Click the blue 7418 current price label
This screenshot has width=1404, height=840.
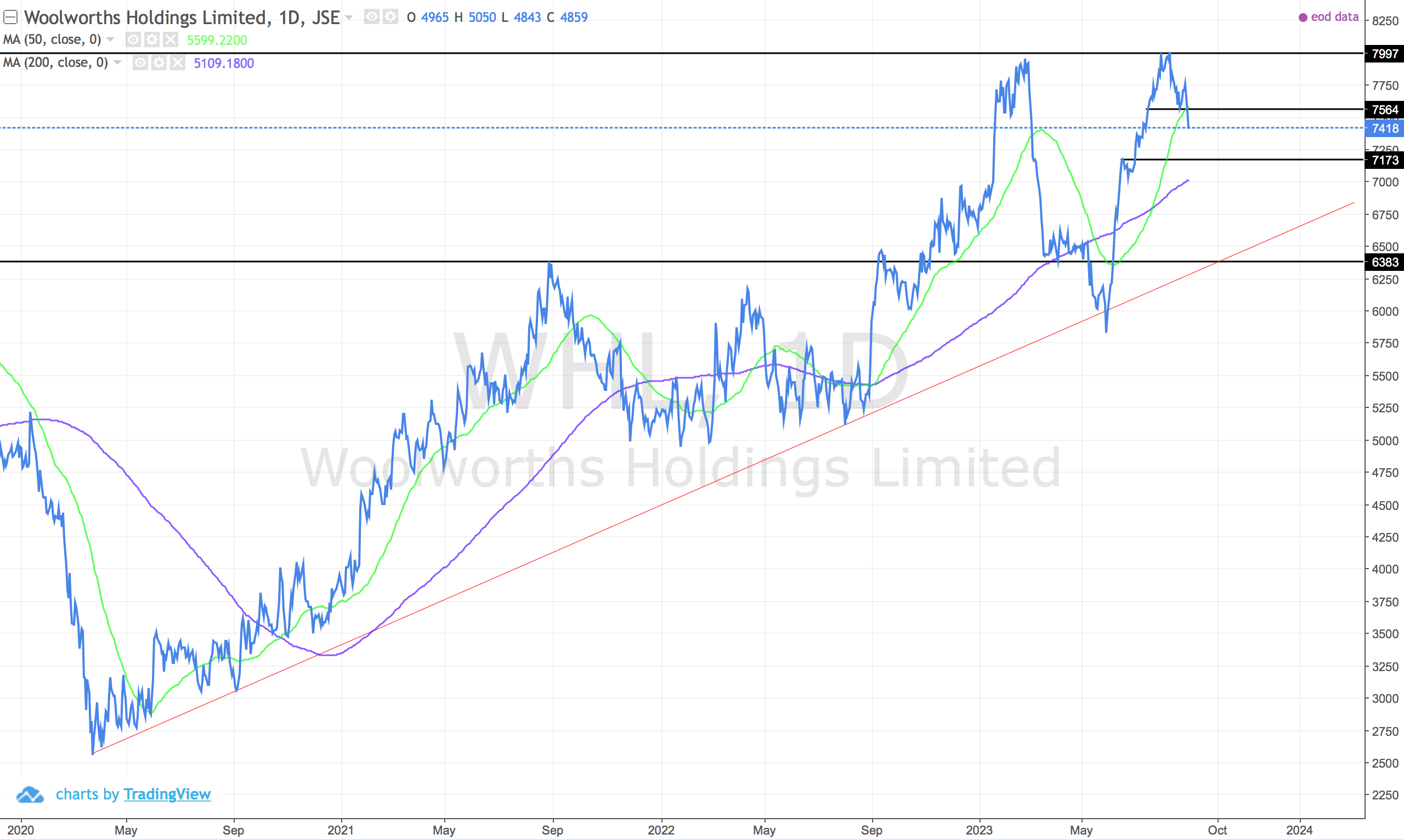[1385, 128]
